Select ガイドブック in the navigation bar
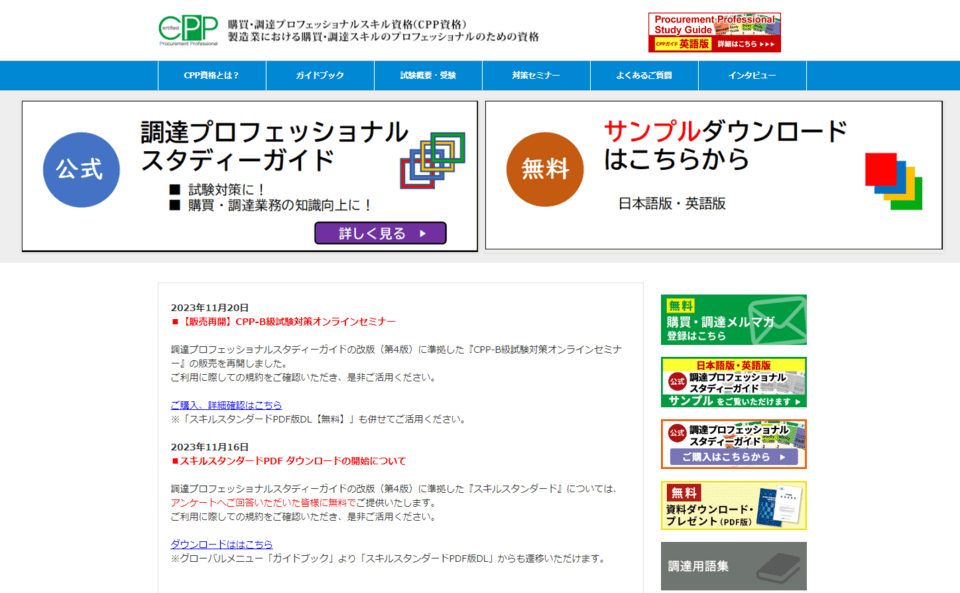 click(320, 76)
